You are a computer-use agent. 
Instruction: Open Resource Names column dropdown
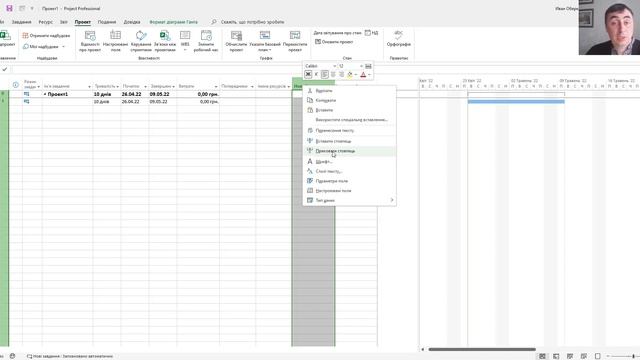(289, 87)
